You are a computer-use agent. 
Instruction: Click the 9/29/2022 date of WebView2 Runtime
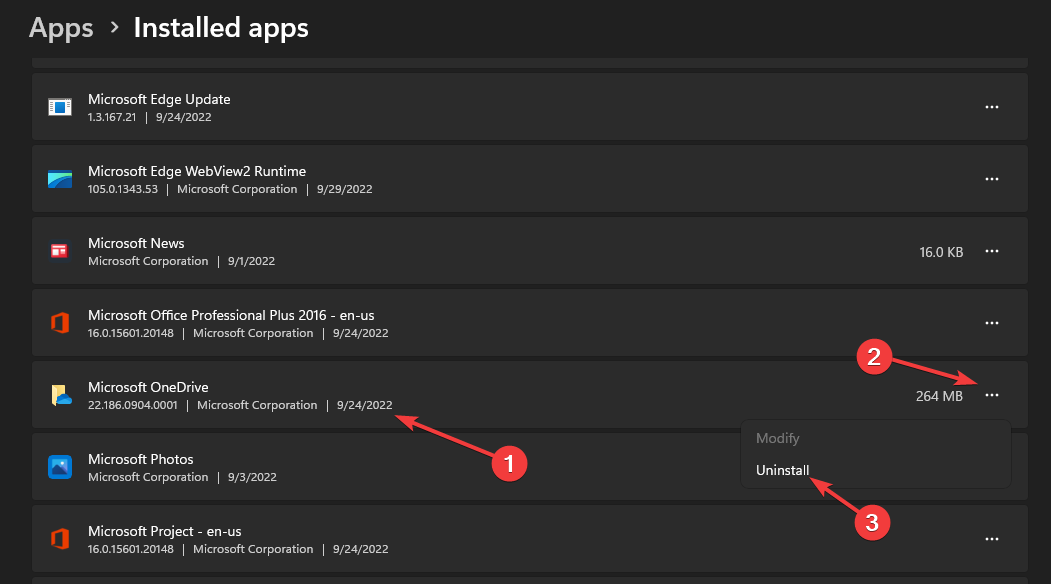click(345, 189)
